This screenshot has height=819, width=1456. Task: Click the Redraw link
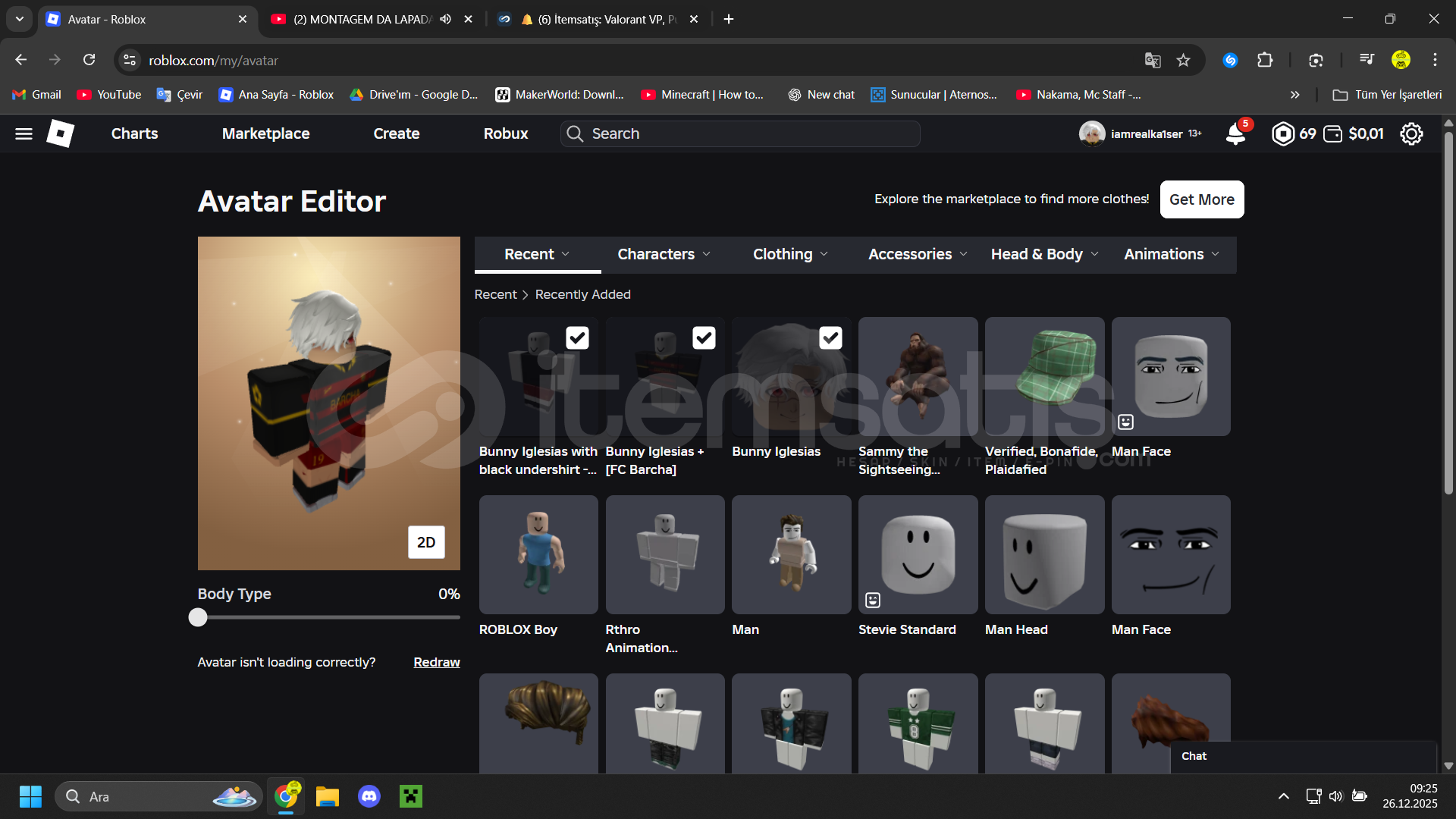coord(436,662)
